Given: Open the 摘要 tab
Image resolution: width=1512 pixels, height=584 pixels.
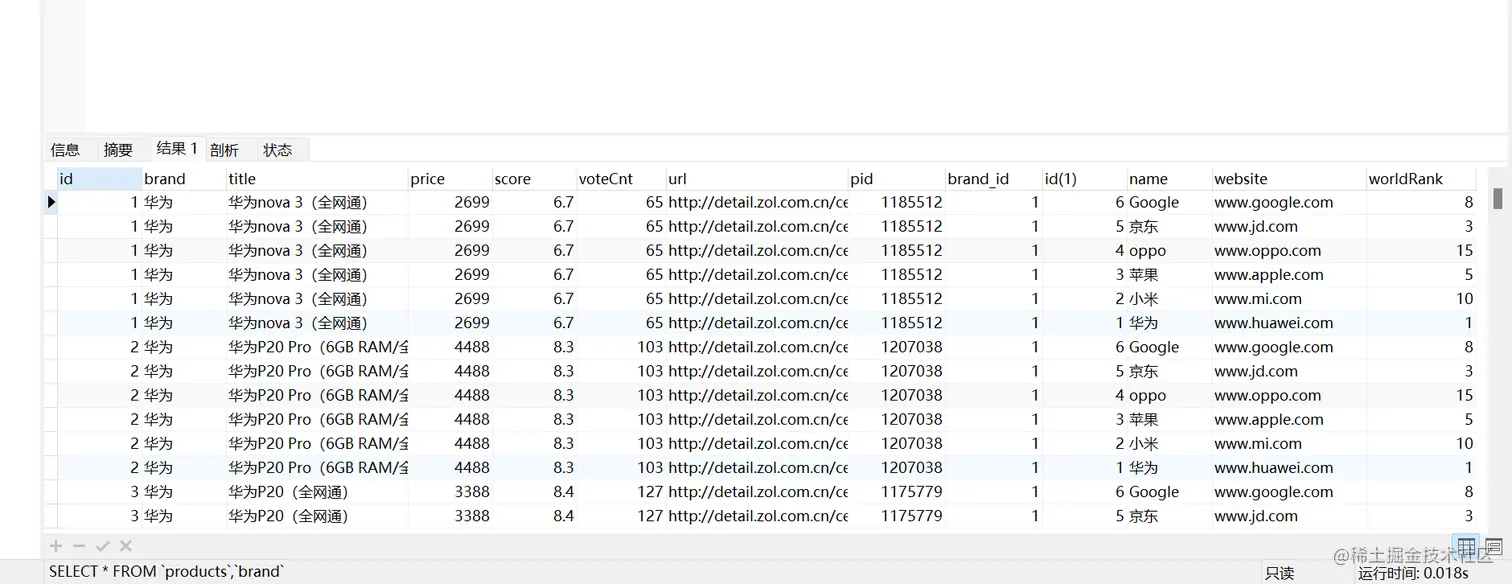Looking at the screenshot, I should pos(118,150).
